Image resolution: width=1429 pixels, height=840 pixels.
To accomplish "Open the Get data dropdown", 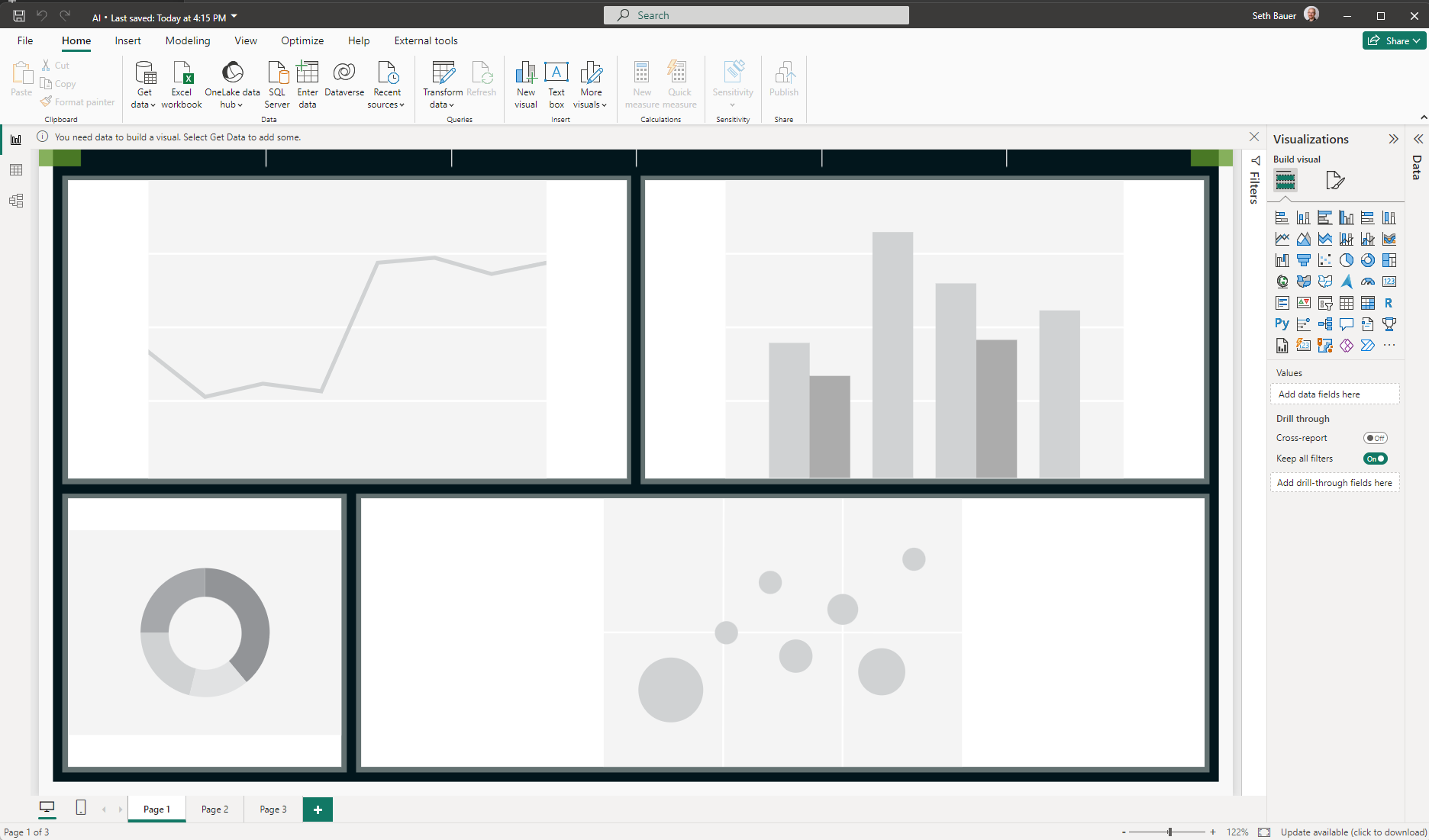I will [144, 84].
